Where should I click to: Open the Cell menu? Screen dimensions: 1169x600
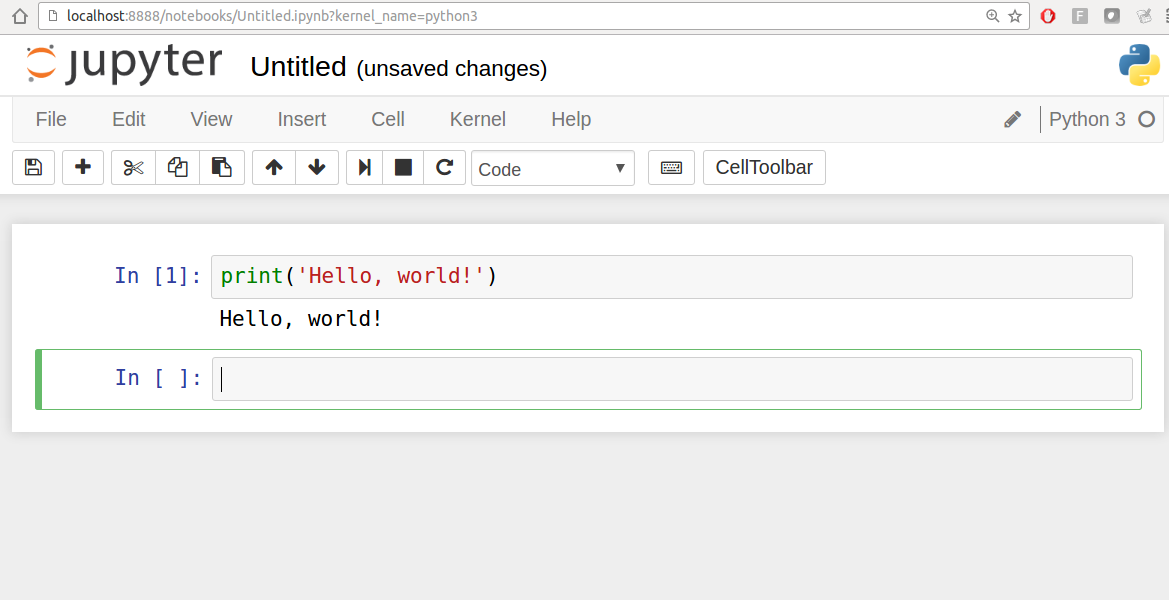coord(388,119)
